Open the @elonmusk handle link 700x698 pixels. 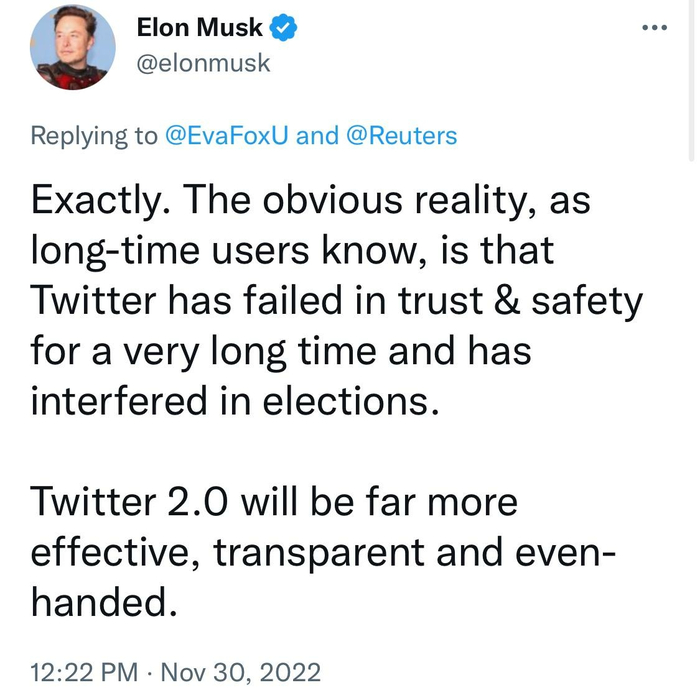tap(203, 63)
